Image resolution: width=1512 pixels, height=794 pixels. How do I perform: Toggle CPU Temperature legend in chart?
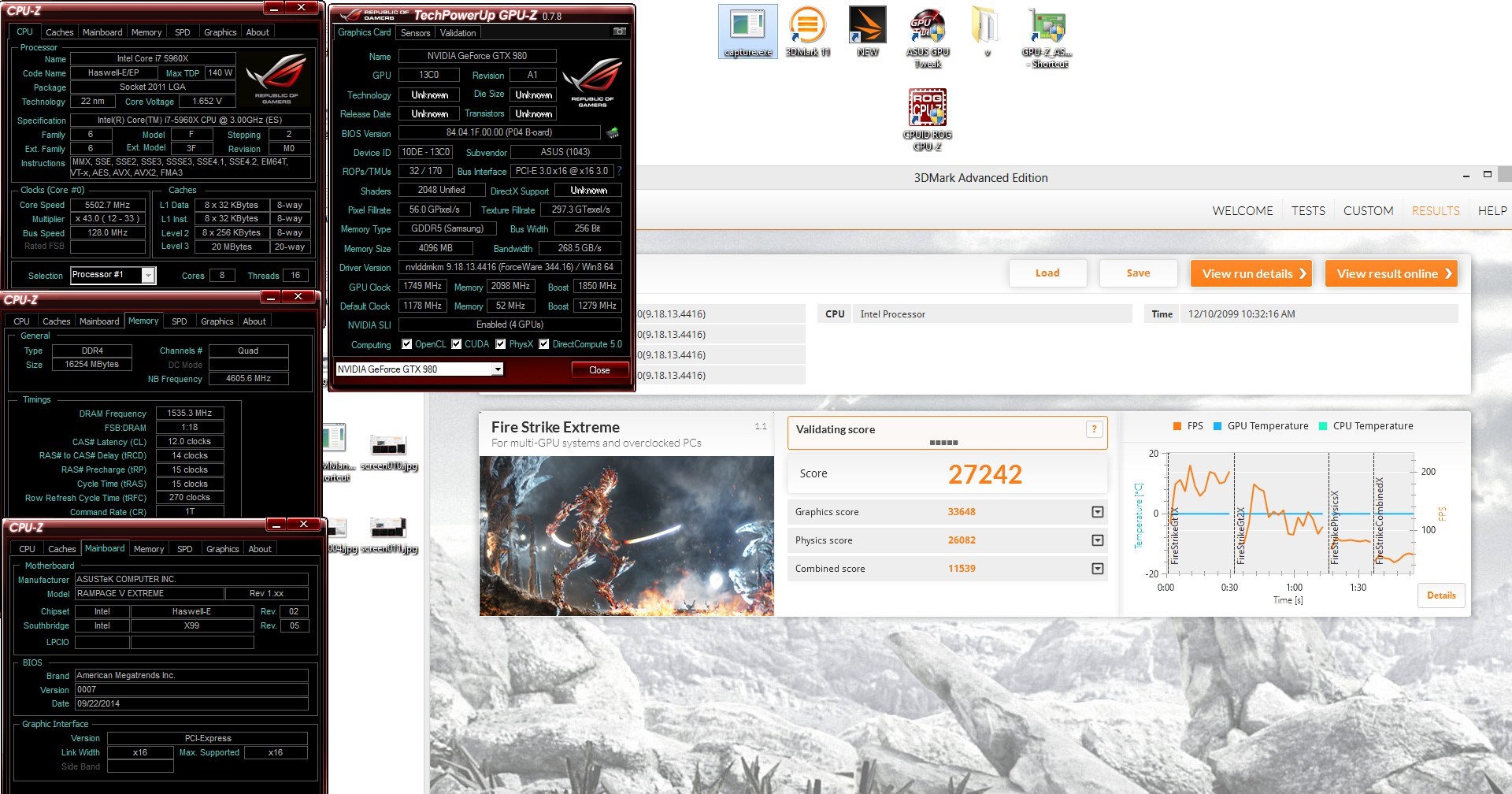1366,426
